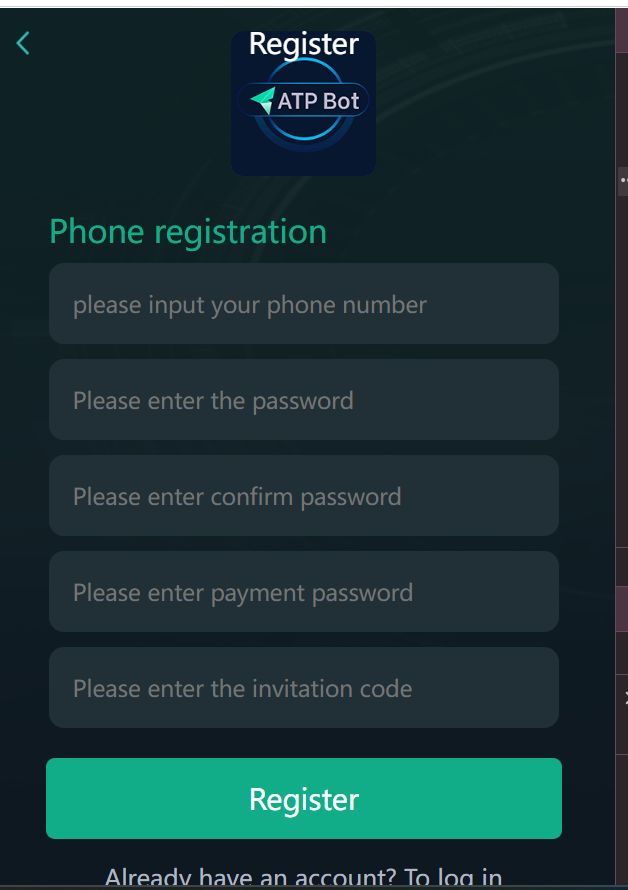This screenshot has height=890, width=628.
Task: Focus the phone number input field
Action: tap(303, 304)
